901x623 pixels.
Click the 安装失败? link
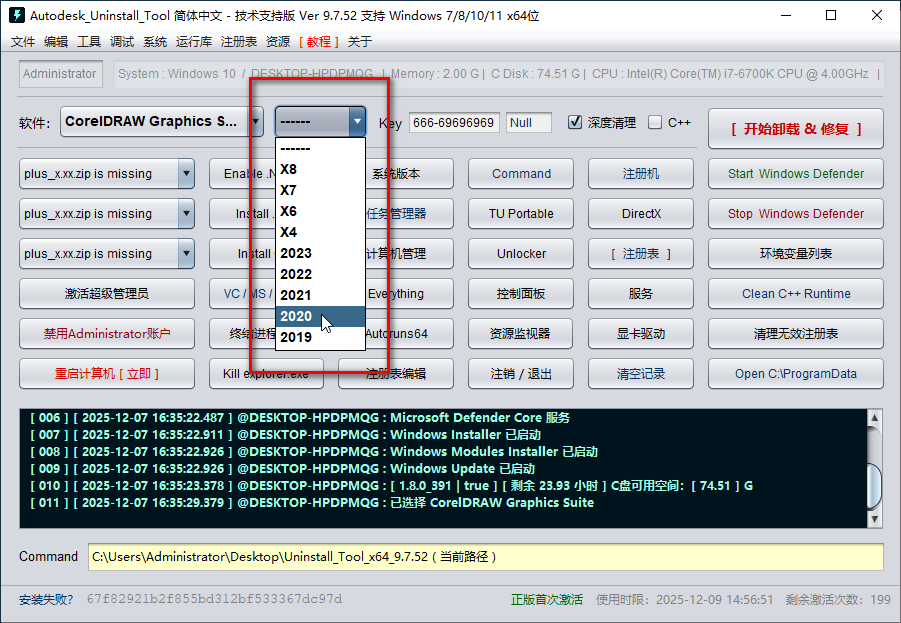46,599
